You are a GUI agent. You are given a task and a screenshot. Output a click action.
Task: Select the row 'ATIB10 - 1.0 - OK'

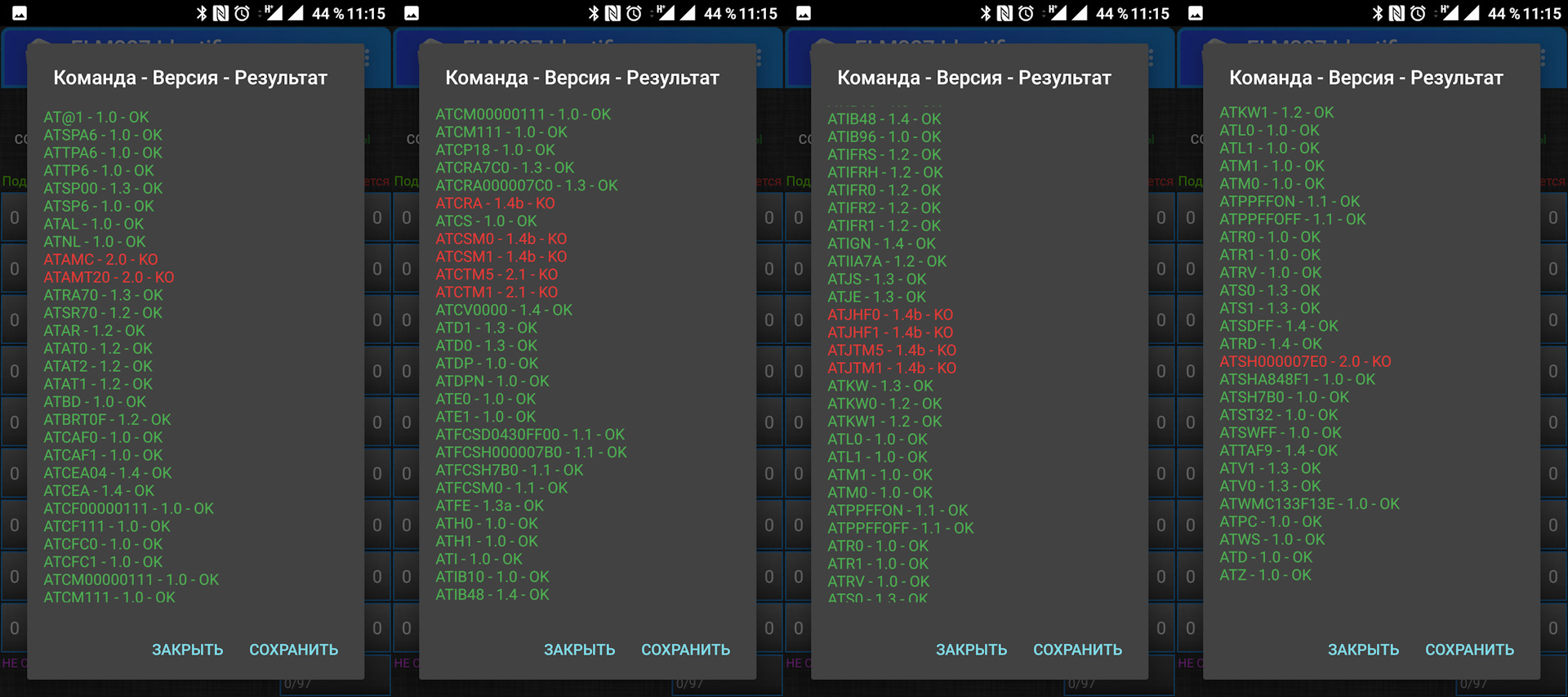(x=492, y=577)
